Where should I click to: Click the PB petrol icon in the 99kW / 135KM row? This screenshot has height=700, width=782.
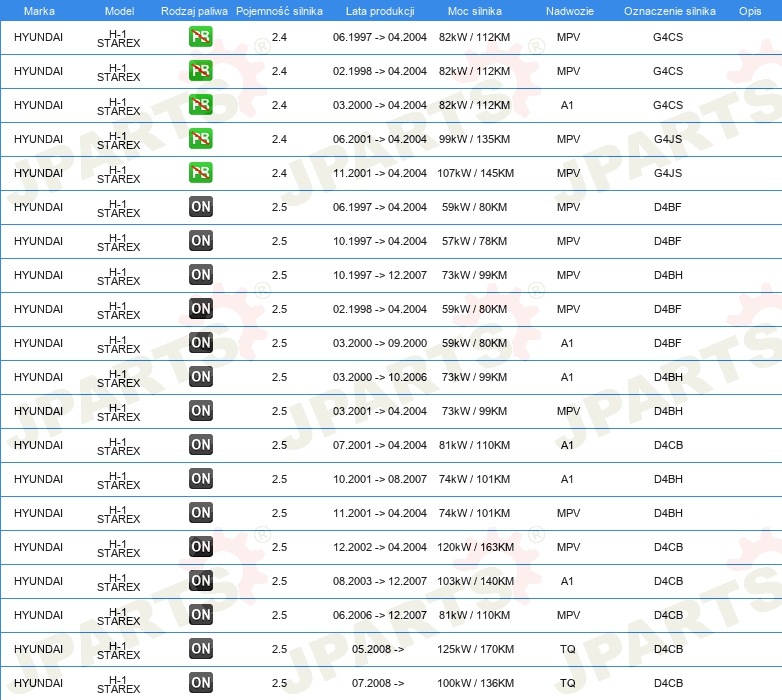coord(200,139)
